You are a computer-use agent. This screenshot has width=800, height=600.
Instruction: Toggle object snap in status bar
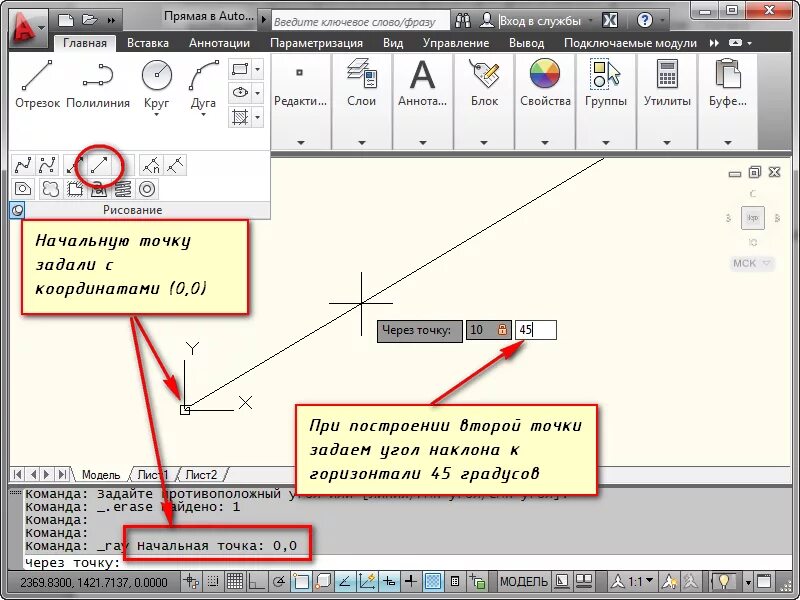coord(301,581)
